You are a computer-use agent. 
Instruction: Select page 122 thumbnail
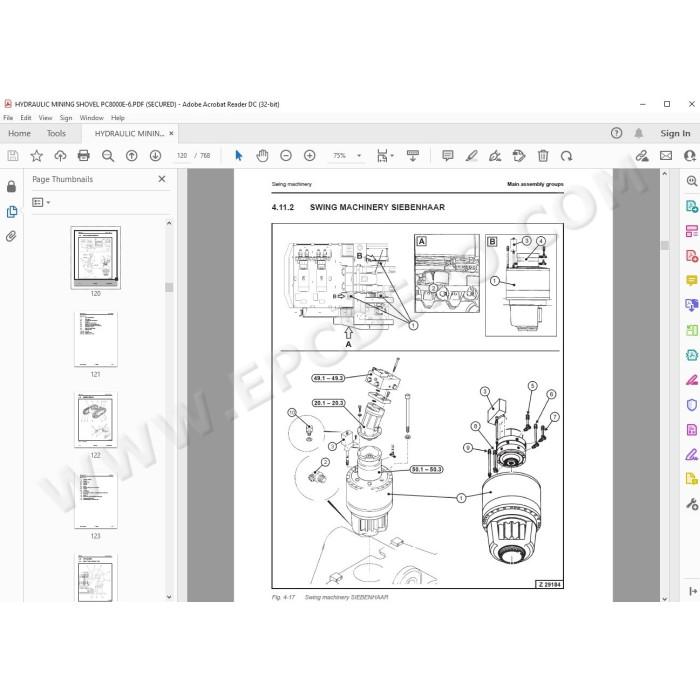pos(96,420)
